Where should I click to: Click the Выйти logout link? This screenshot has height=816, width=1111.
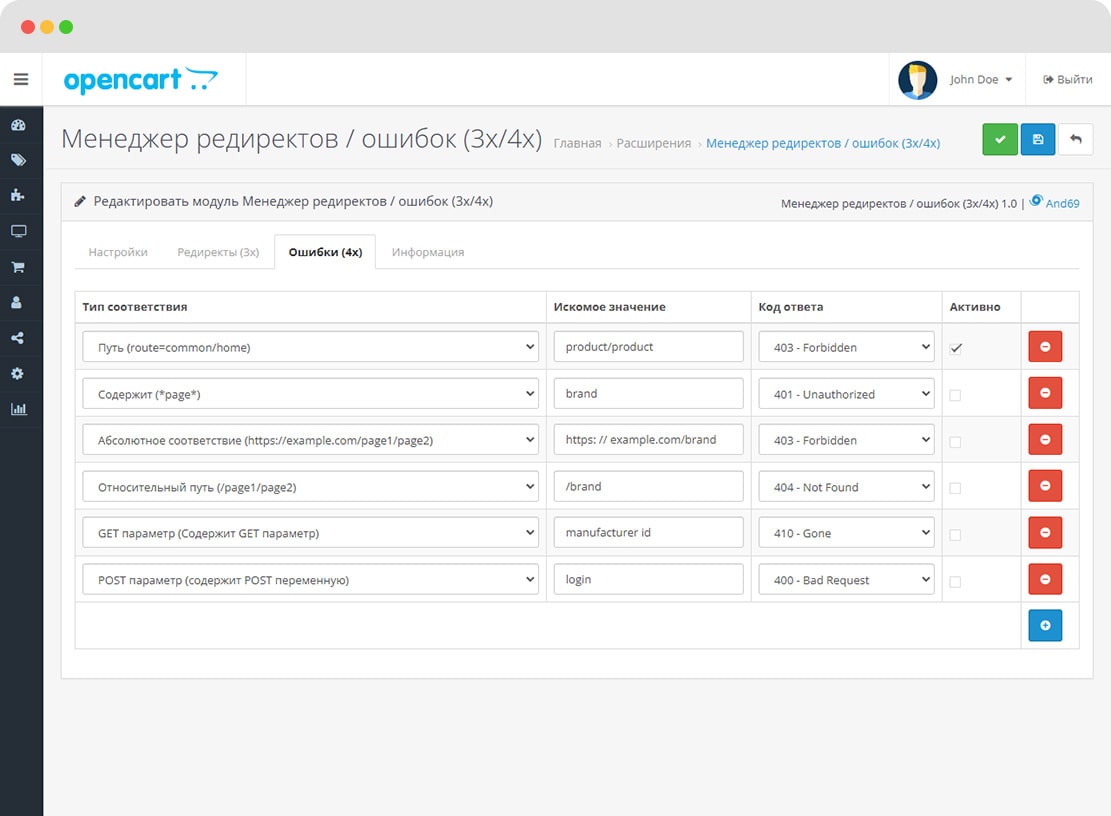pos(1068,79)
